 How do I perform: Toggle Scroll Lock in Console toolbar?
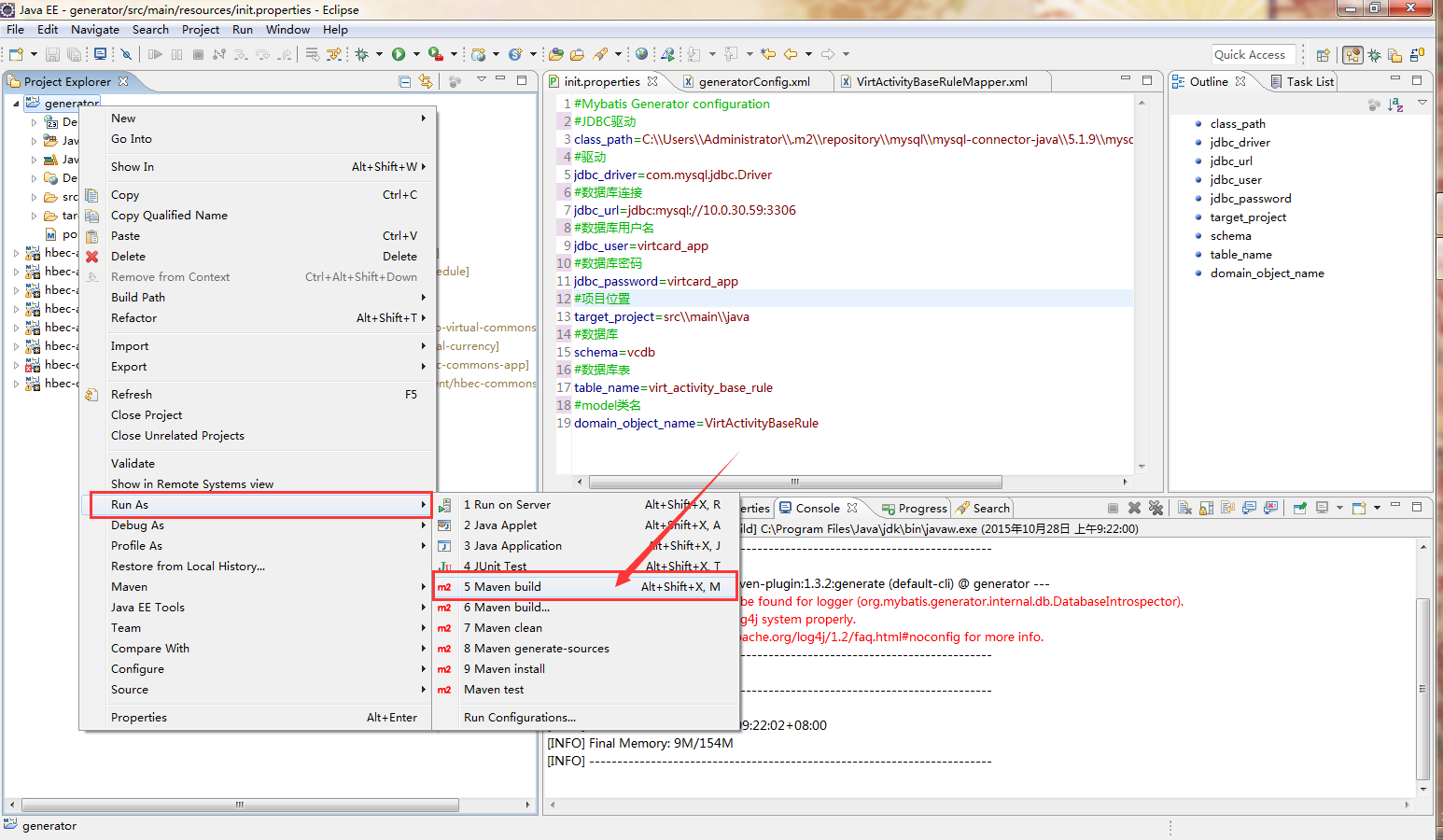(1206, 508)
